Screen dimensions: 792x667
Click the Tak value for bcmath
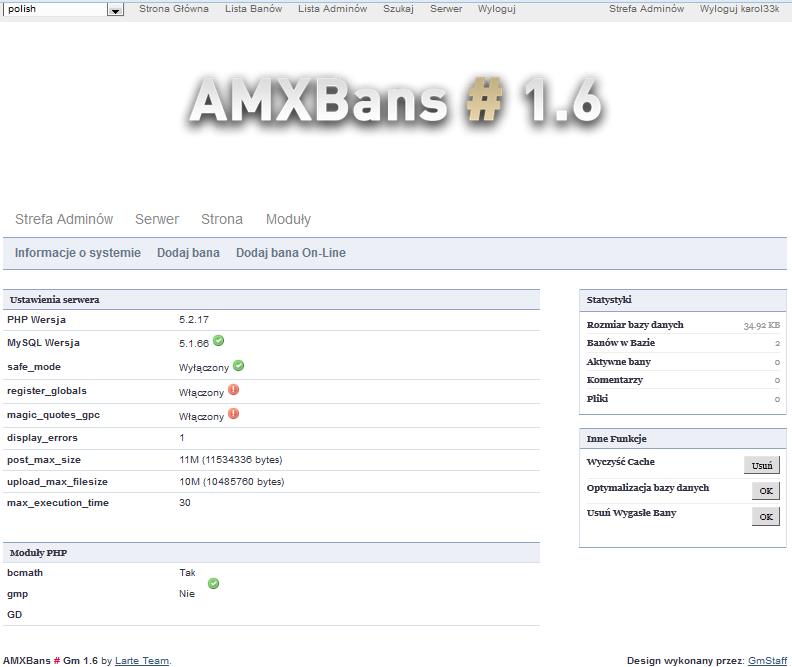click(x=187, y=573)
